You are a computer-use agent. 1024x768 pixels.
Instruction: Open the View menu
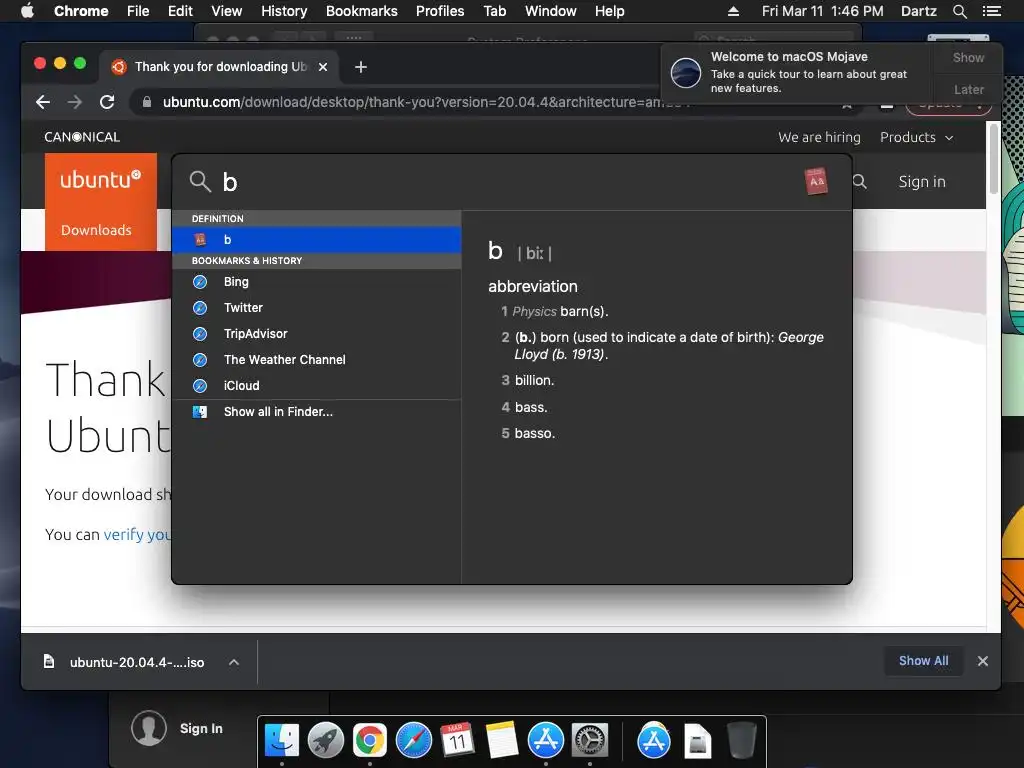tap(227, 11)
